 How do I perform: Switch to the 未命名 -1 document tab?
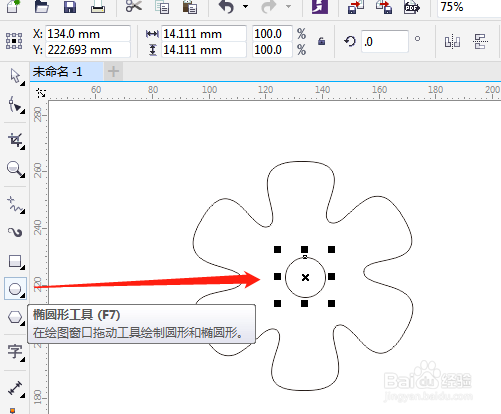click(66, 71)
